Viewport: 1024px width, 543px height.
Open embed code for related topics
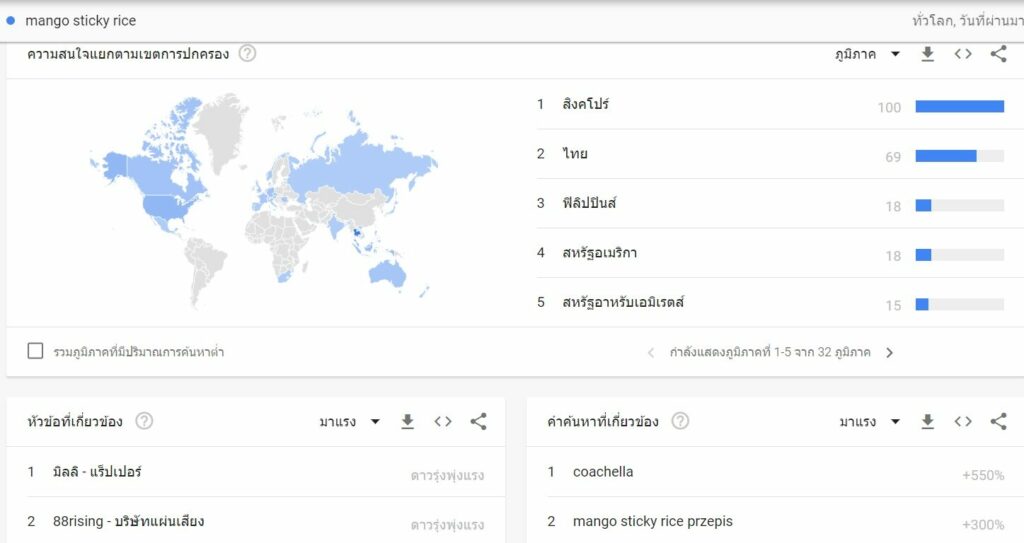(x=443, y=421)
